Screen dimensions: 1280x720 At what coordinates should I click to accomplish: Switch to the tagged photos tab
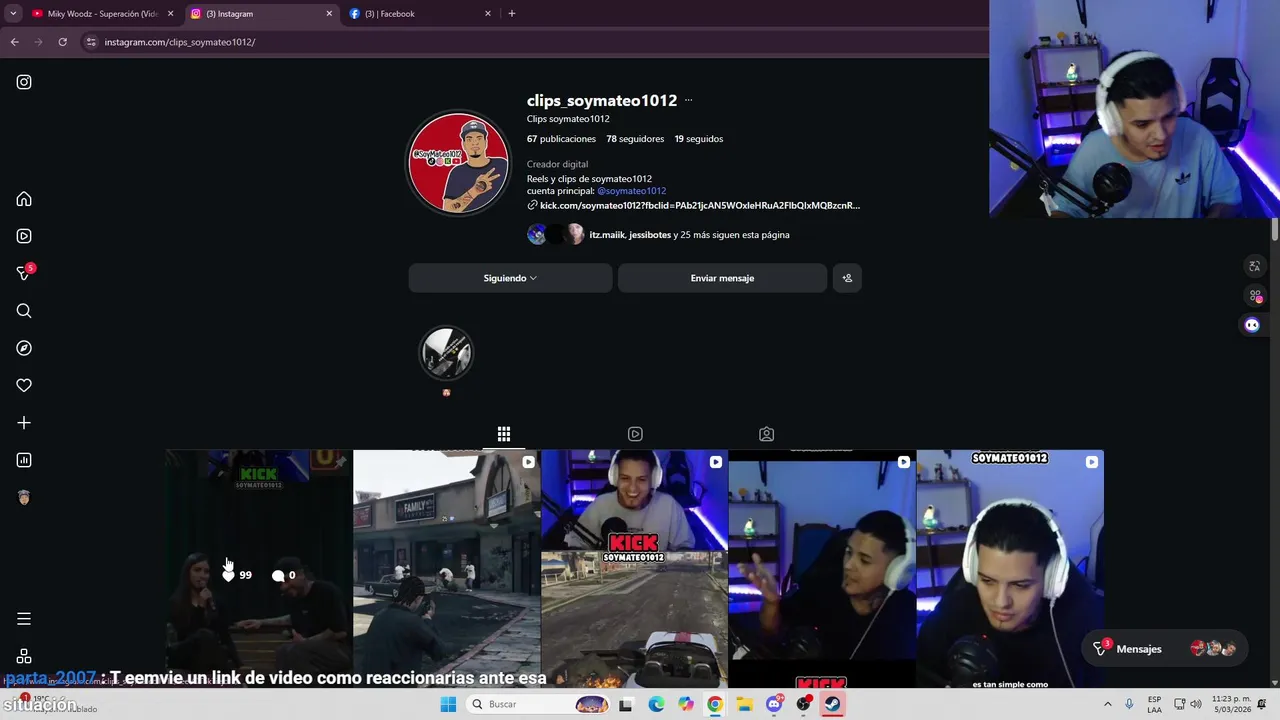coord(766,434)
